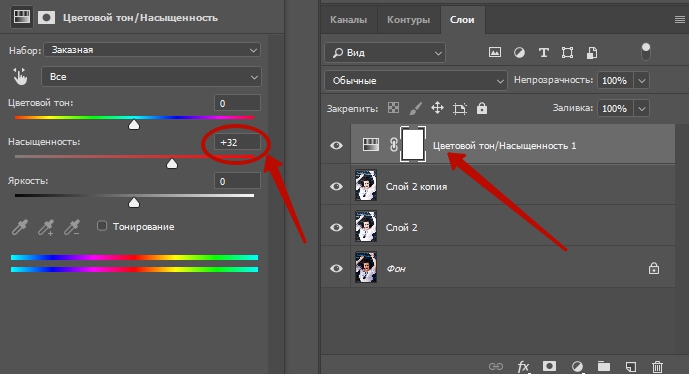Switch to the Контуры tab
This screenshot has width=689, height=374.
coord(408,20)
